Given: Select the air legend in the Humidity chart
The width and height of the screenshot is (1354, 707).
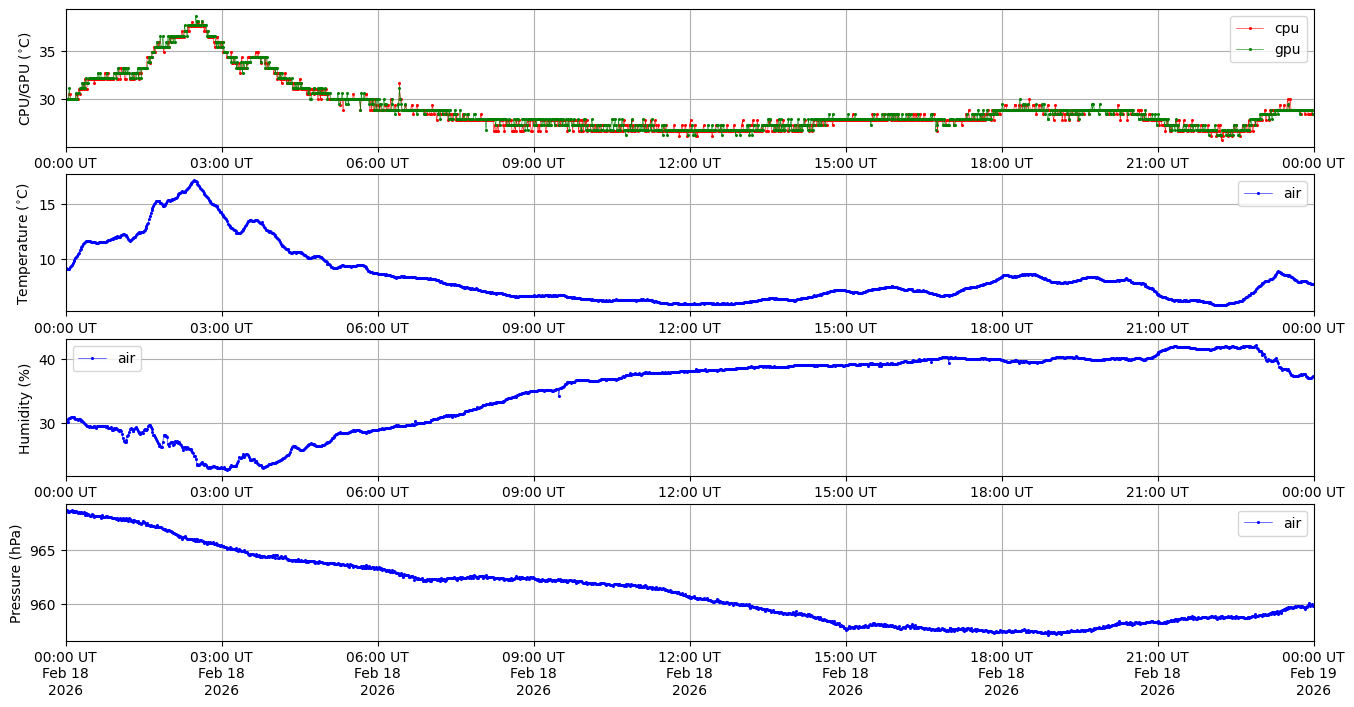Looking at the screenshot, I should 107,358.
